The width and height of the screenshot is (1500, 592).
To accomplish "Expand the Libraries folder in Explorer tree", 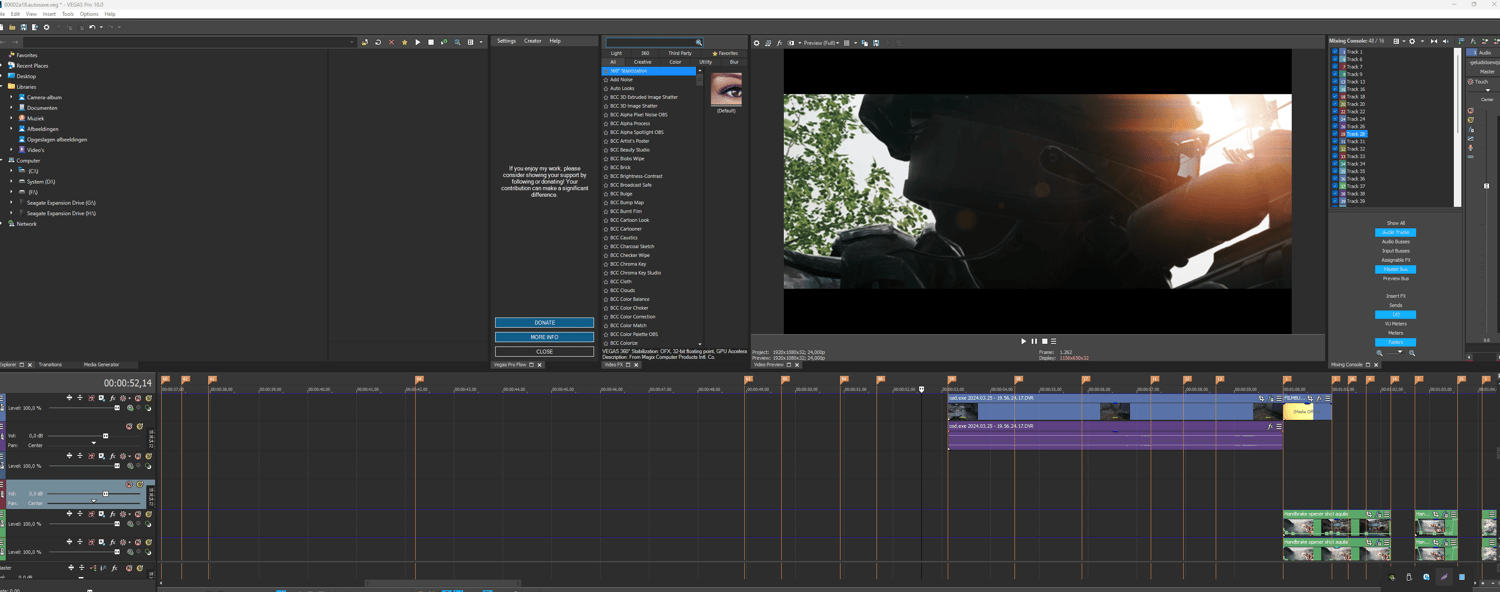I will pyautogui.click(x=2, y=87).
